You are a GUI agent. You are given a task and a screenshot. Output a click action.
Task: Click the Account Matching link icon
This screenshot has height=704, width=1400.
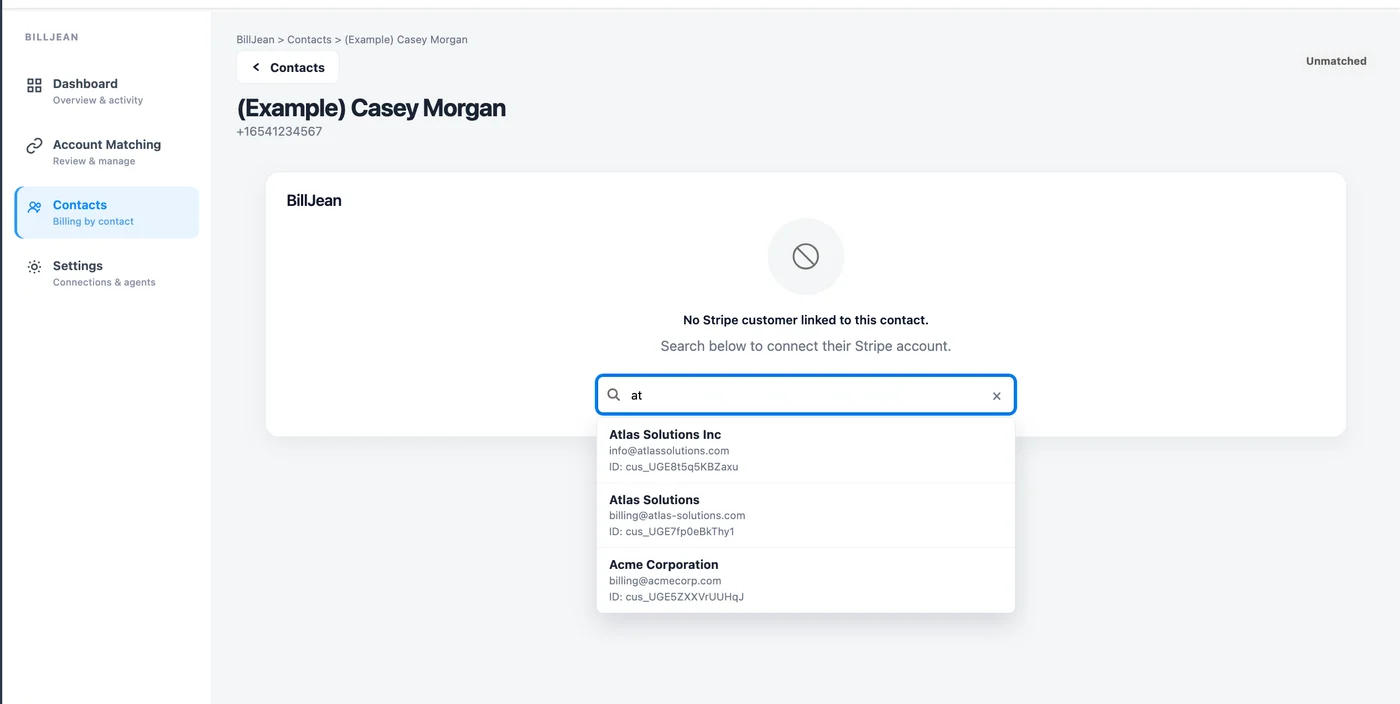pyautogui.click(x=34, y=146)
